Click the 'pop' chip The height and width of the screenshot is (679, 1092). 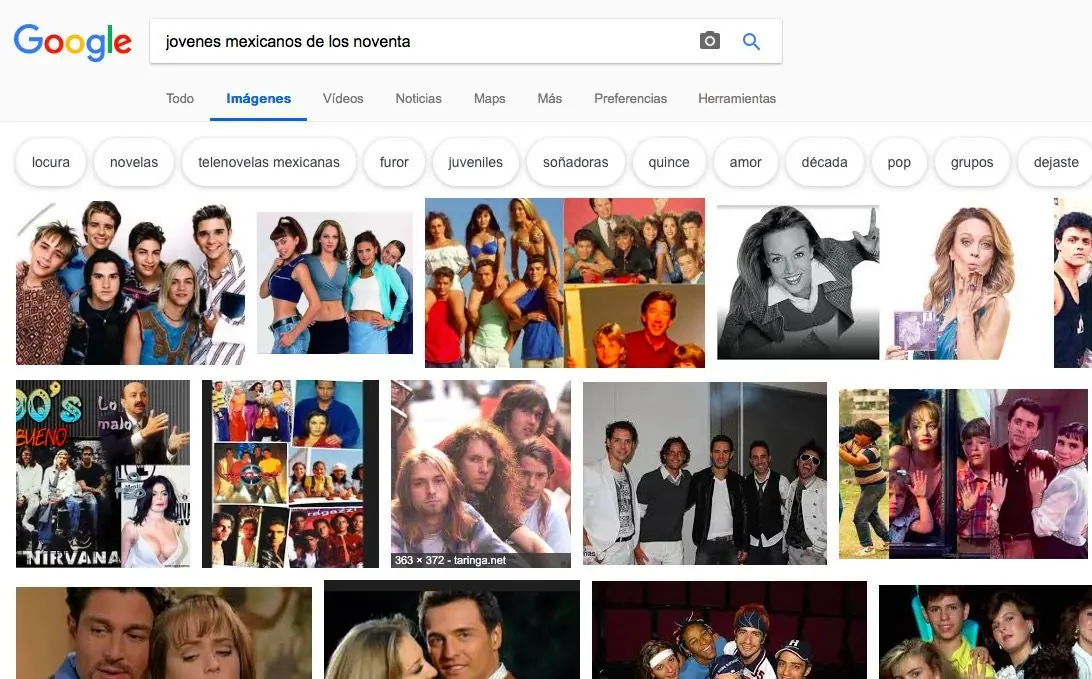coord(899,162)
